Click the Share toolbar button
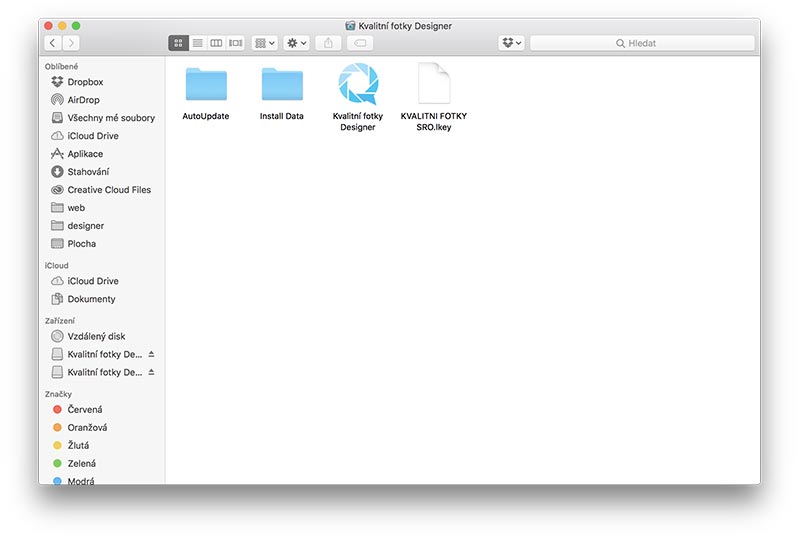This screenshot has width=800, height=548. coord(328,43)
